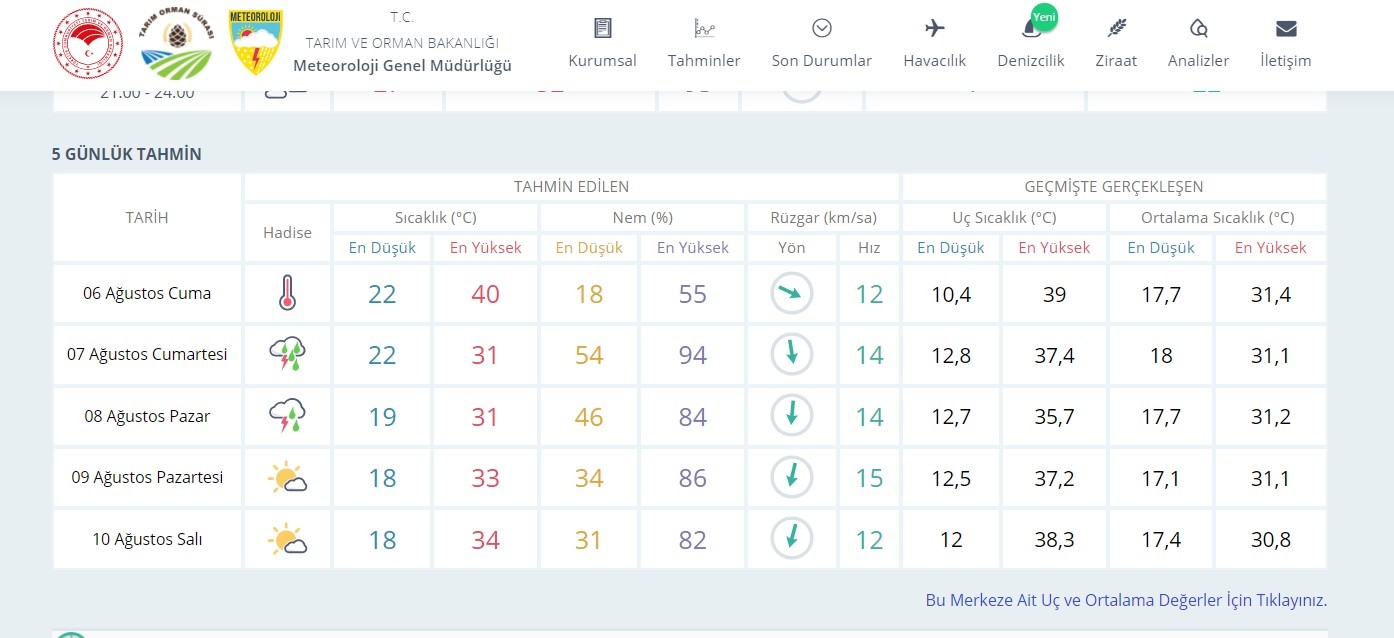This screenshot has width=1394, height=638.
Task: Open the uç ve ortalama değerler link
Action: (x=1126, y=600)
